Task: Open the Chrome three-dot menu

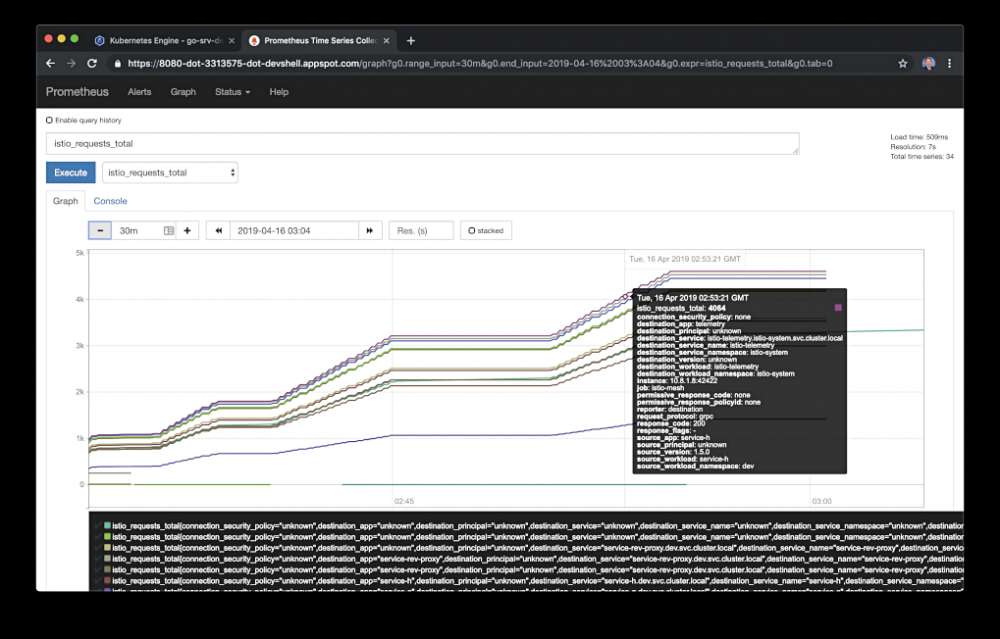Action: [x=950, y=63]
